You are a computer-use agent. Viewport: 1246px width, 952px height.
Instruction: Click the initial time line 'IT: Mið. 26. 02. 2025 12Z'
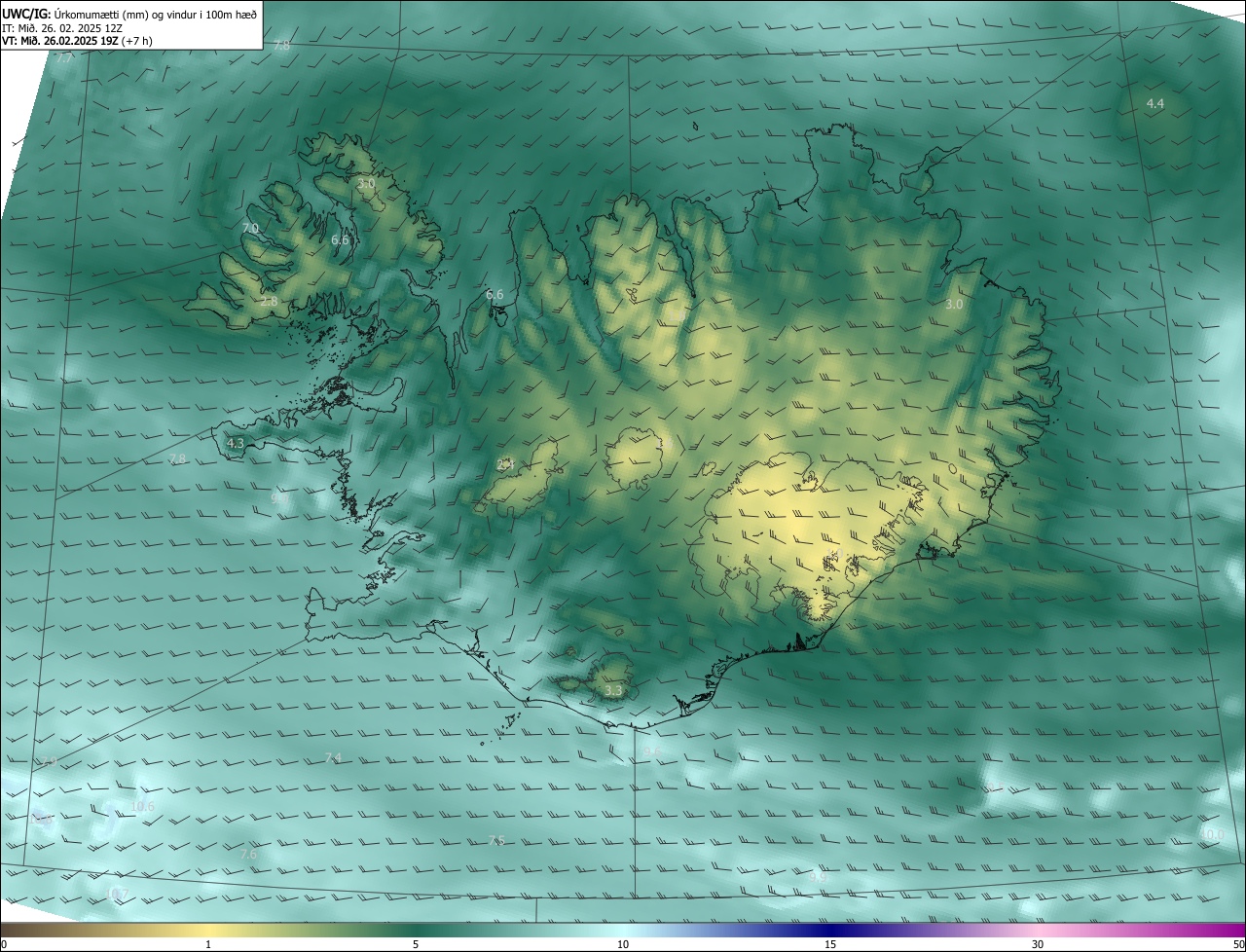coord(61,28)
